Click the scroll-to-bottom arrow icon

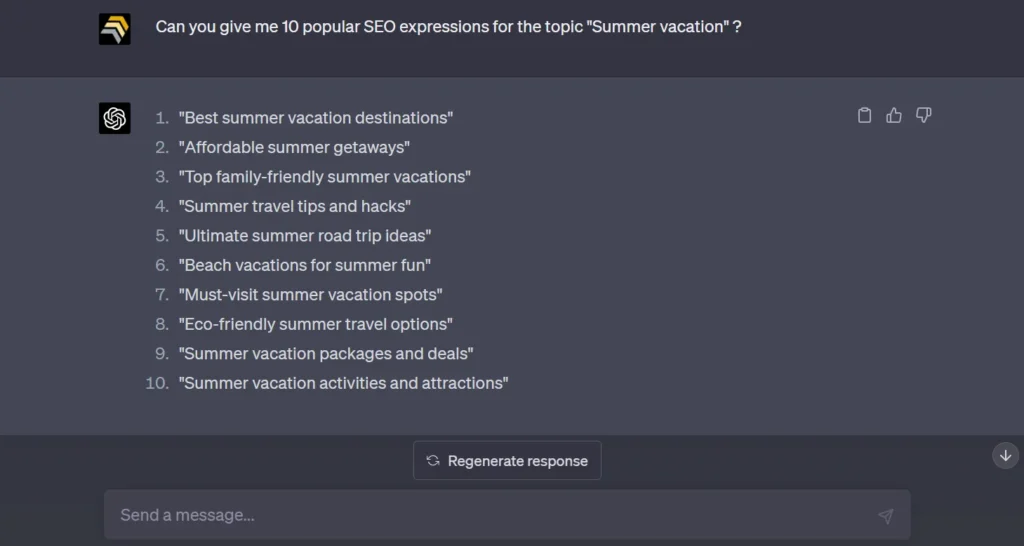(1006, 455)
